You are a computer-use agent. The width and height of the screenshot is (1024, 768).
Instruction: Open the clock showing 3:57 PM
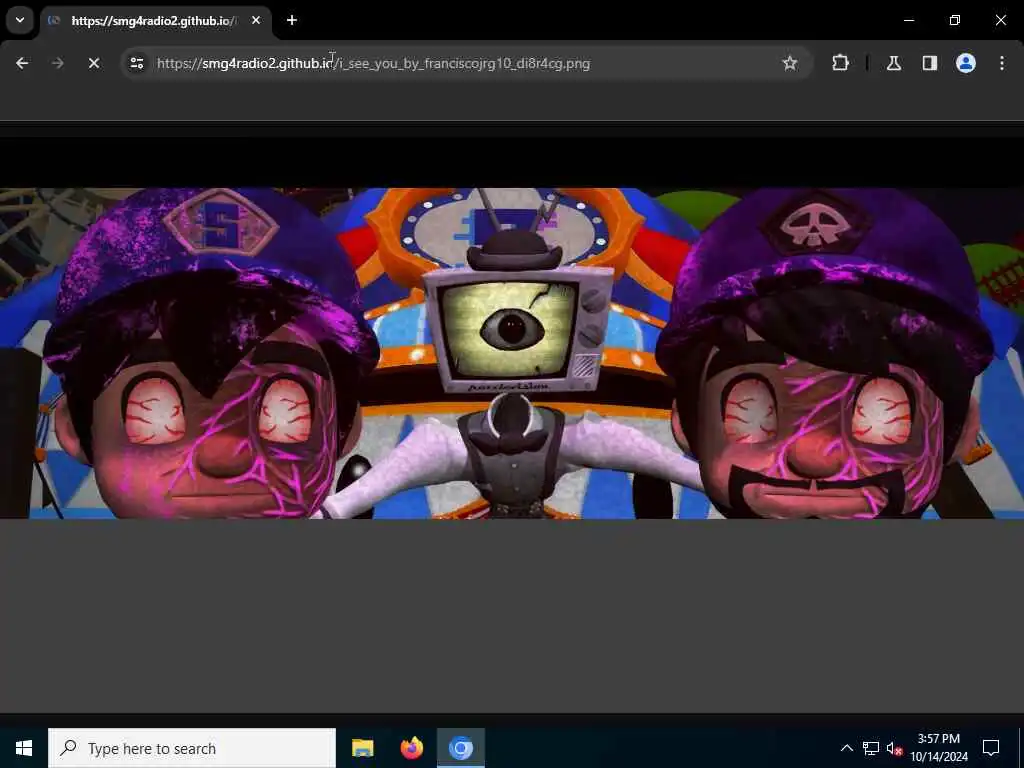click(939, 748)
